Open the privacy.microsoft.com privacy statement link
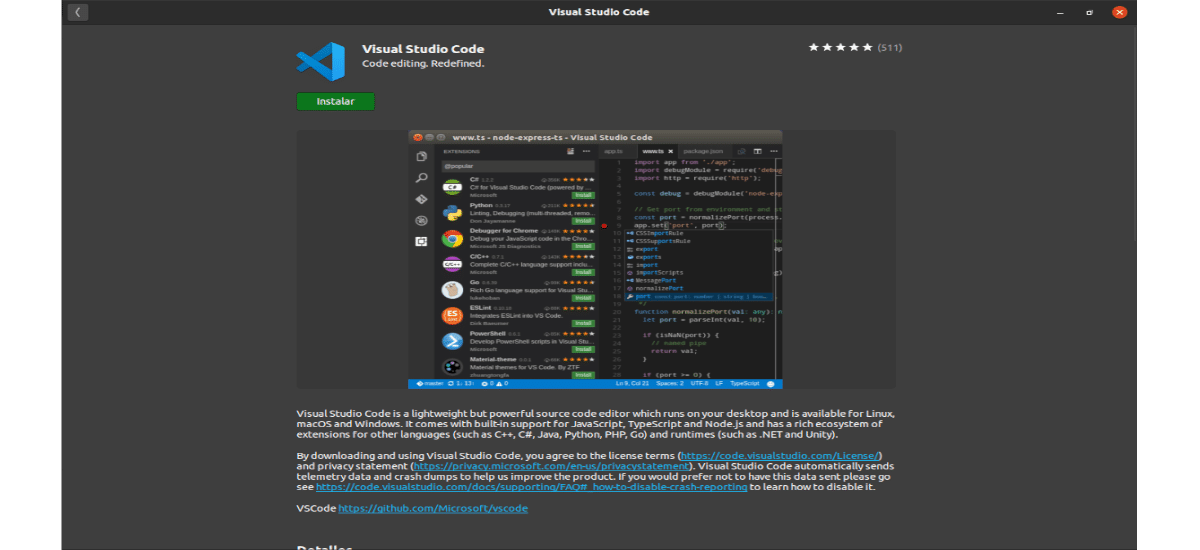 (549, 466)
